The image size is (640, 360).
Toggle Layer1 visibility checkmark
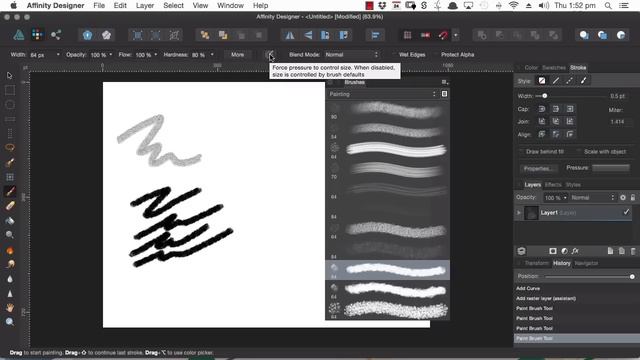click(626, 212)
